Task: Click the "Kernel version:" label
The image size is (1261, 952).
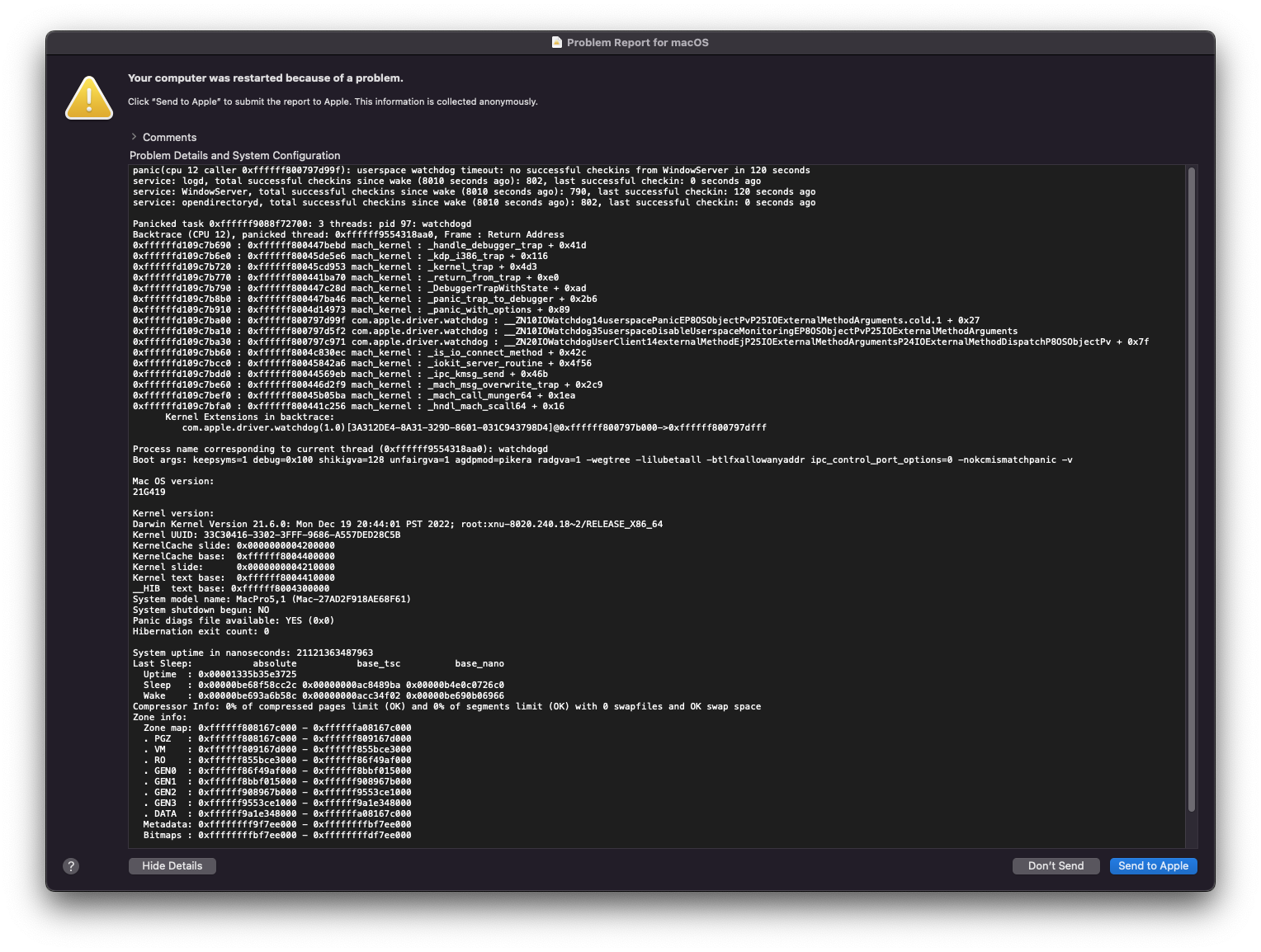Action: (x=173, y=514)
